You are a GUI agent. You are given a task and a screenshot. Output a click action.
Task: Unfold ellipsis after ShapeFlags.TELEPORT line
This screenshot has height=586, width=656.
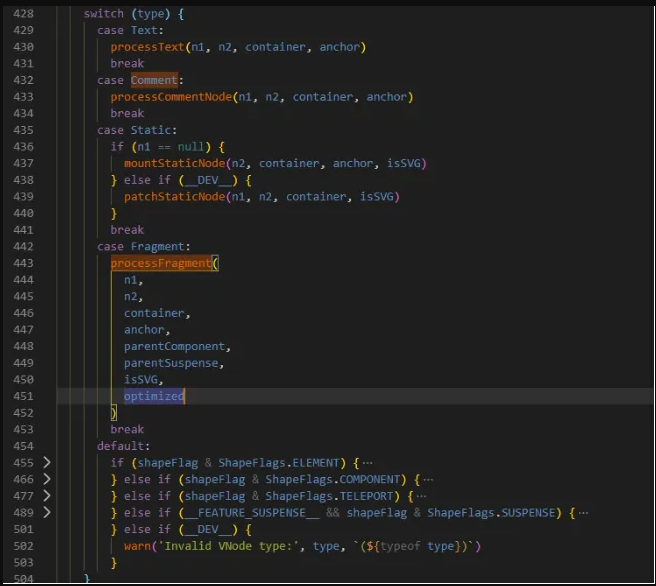click(421, 496)
